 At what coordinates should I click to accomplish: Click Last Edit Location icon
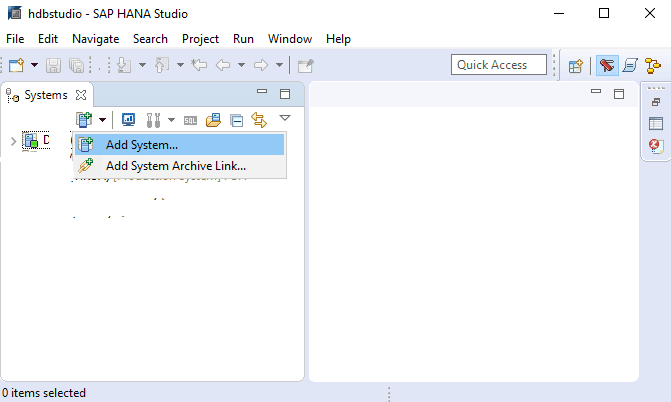pos(199,66)
